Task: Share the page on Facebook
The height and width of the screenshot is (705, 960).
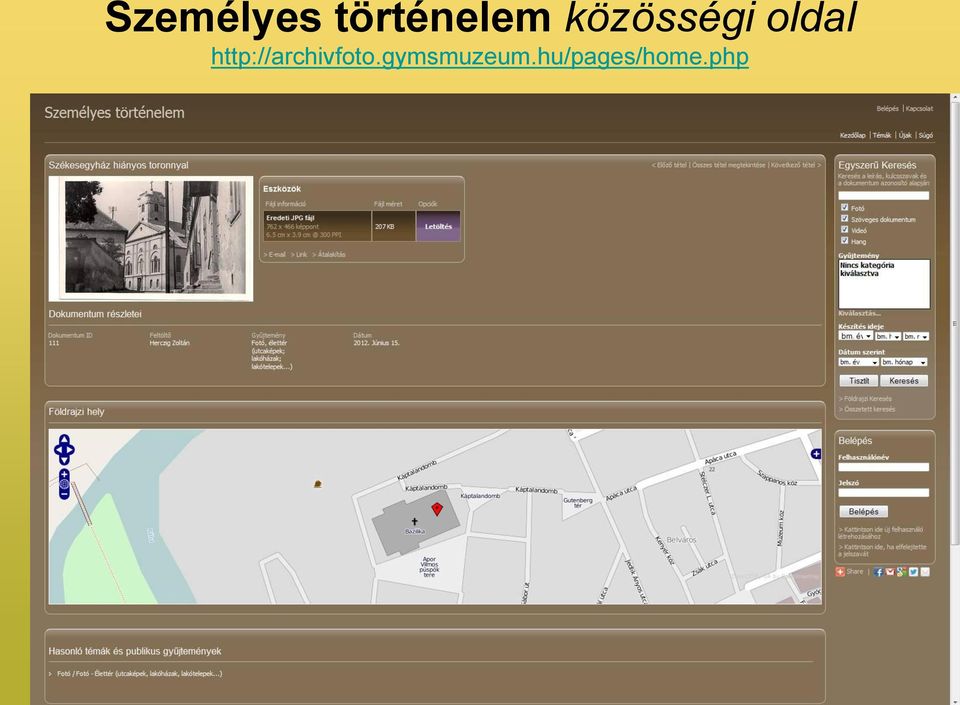Action: [879, 572]
